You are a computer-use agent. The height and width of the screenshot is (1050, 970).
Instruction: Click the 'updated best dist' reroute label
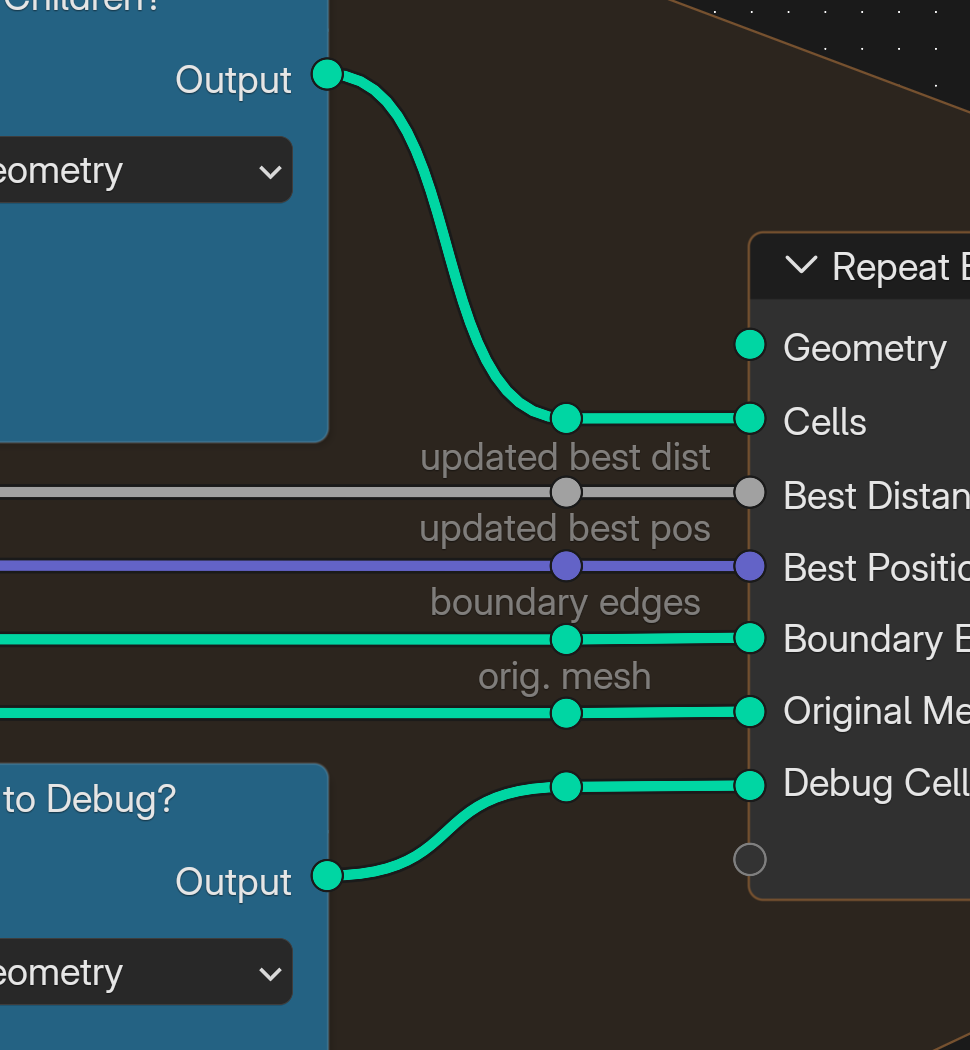coord(565,457)
